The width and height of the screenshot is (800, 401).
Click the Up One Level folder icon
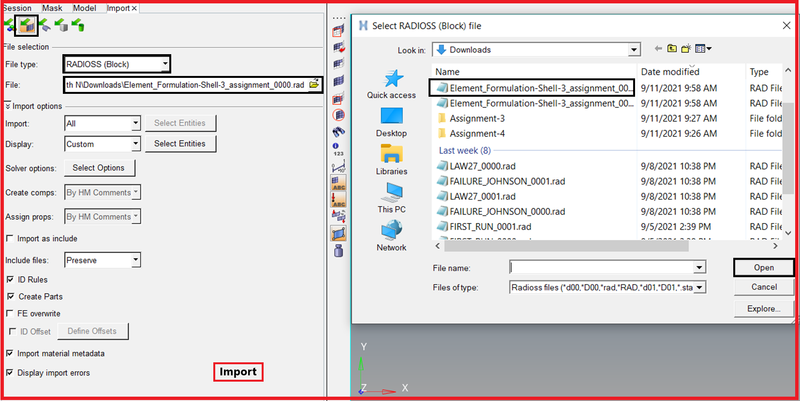pos(672,48)
